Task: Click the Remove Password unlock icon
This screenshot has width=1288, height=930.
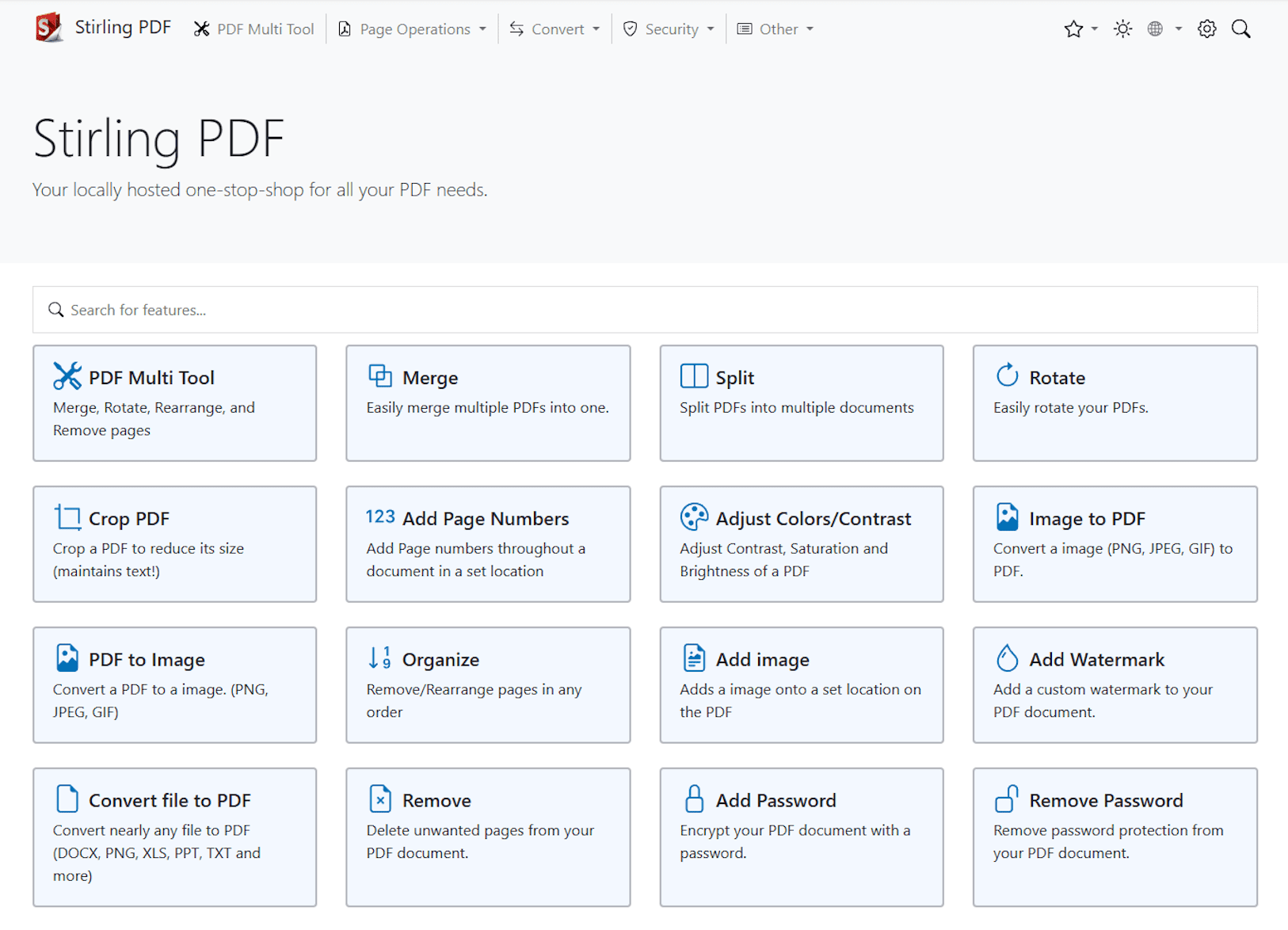Action: click(1007, 799)
